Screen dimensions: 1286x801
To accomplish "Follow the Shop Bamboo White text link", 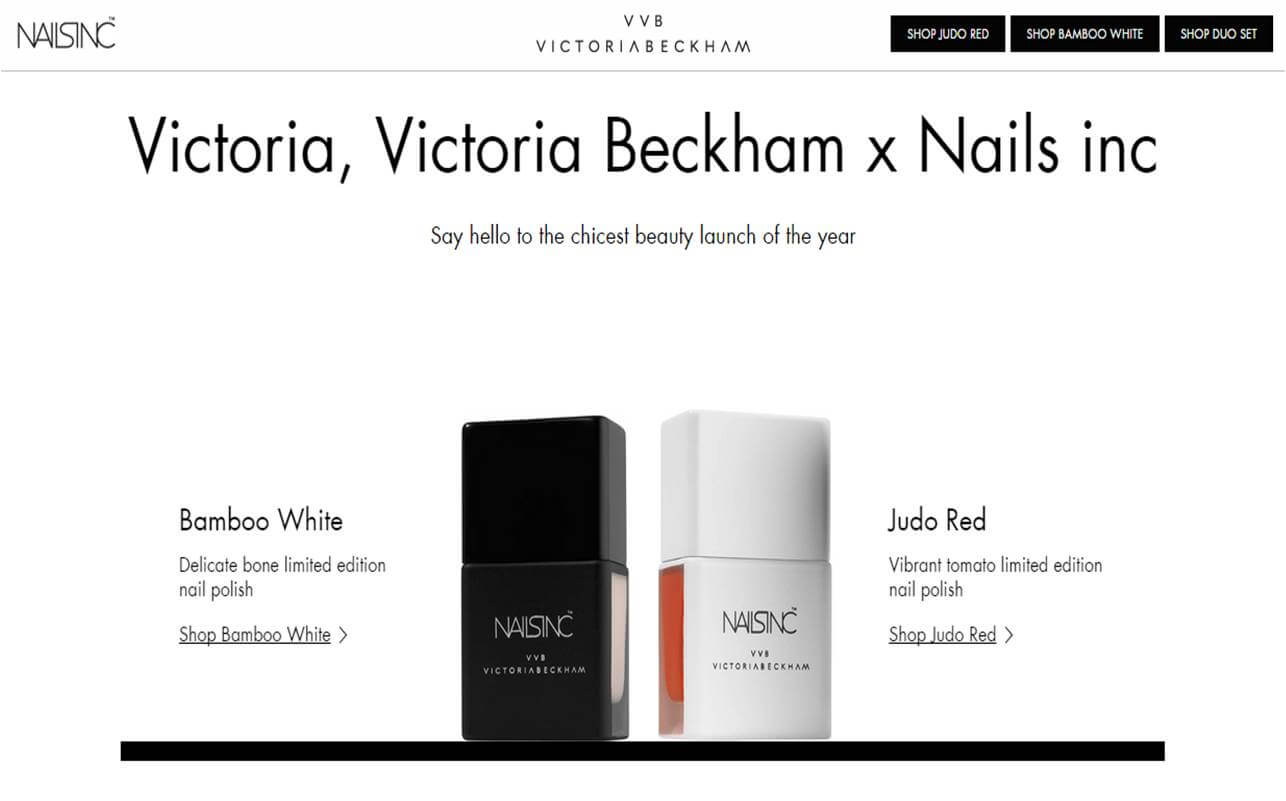I will click(254, 634).
